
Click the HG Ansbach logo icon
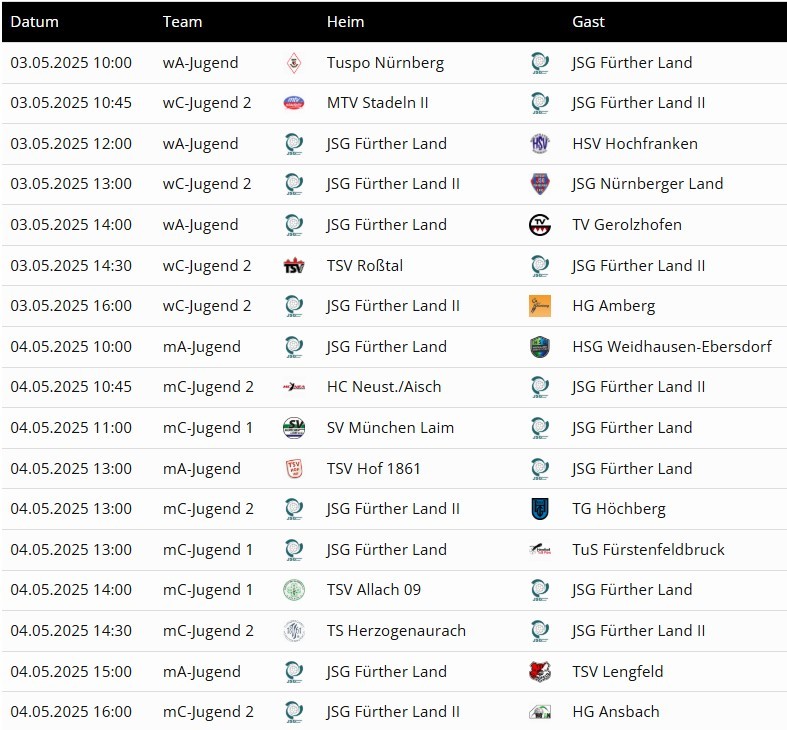point(540,712)
